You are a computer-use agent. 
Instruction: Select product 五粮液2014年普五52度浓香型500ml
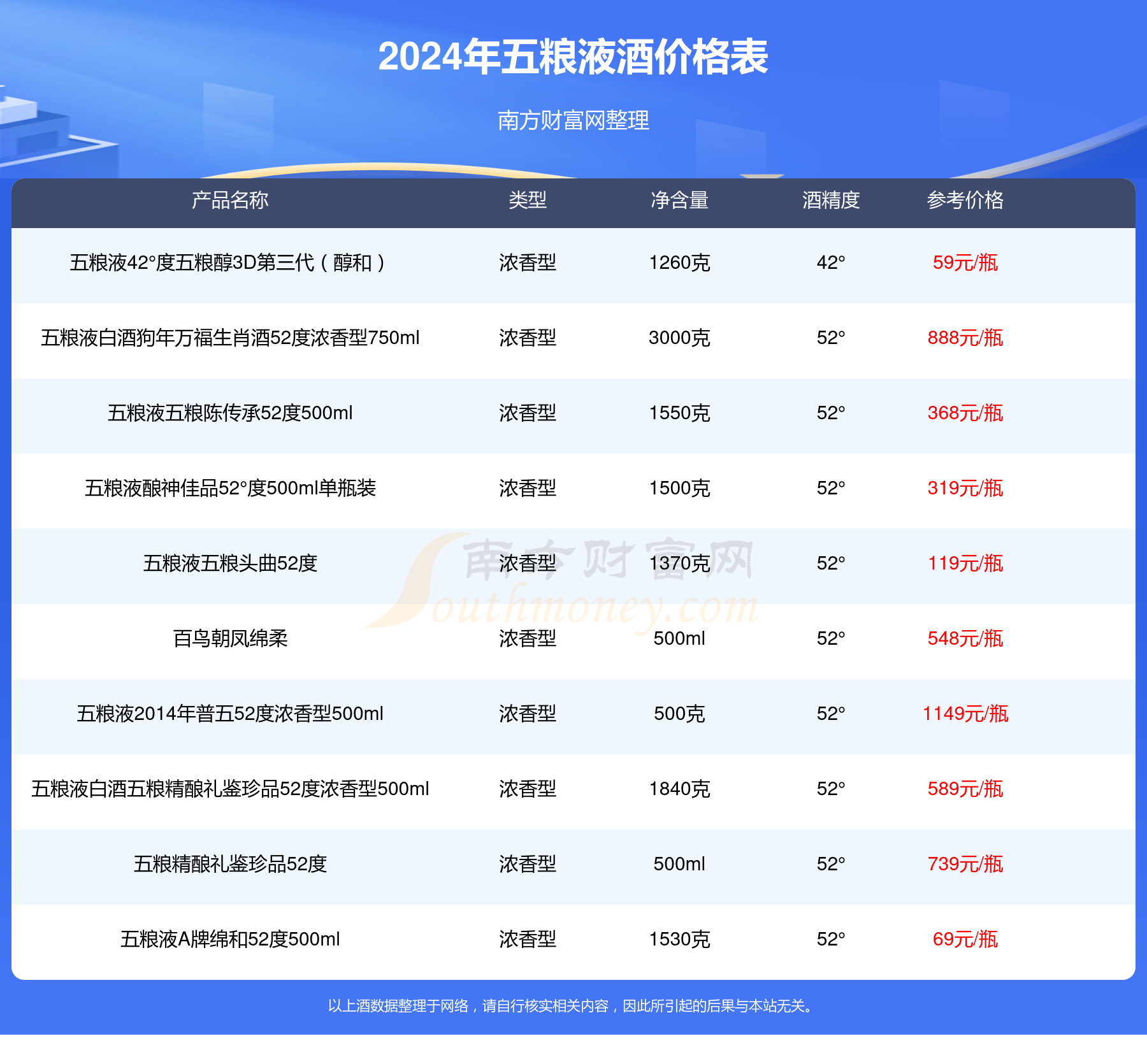point(230,714)
